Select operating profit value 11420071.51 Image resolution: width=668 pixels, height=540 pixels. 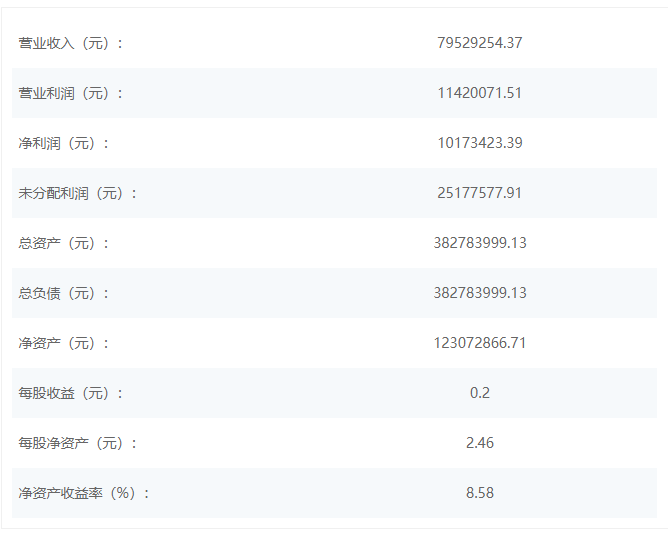(x=480, y=93)
